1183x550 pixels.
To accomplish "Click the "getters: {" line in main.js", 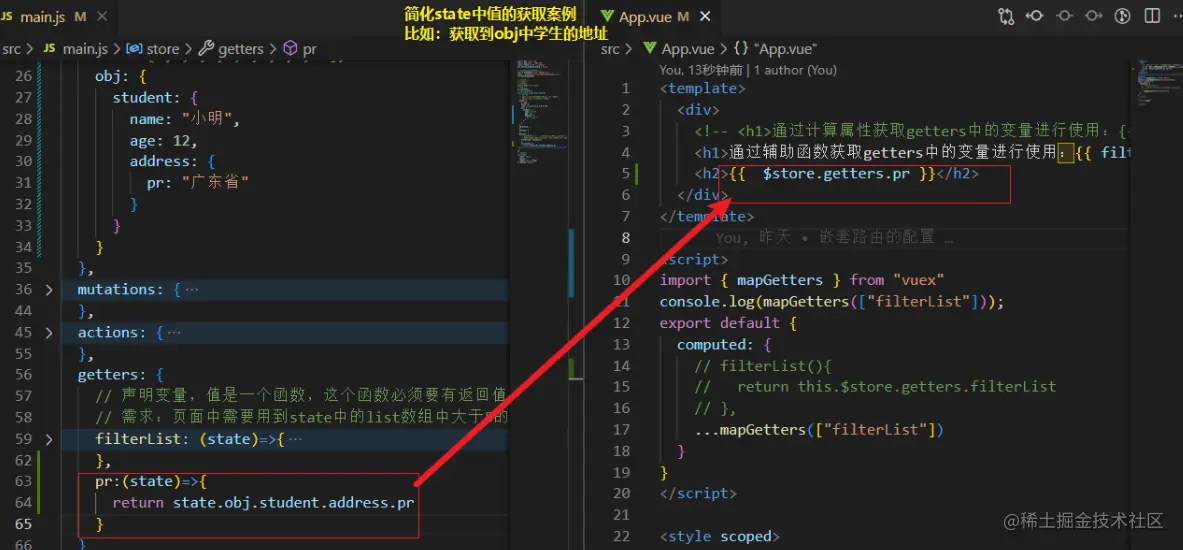I will 121,375.
